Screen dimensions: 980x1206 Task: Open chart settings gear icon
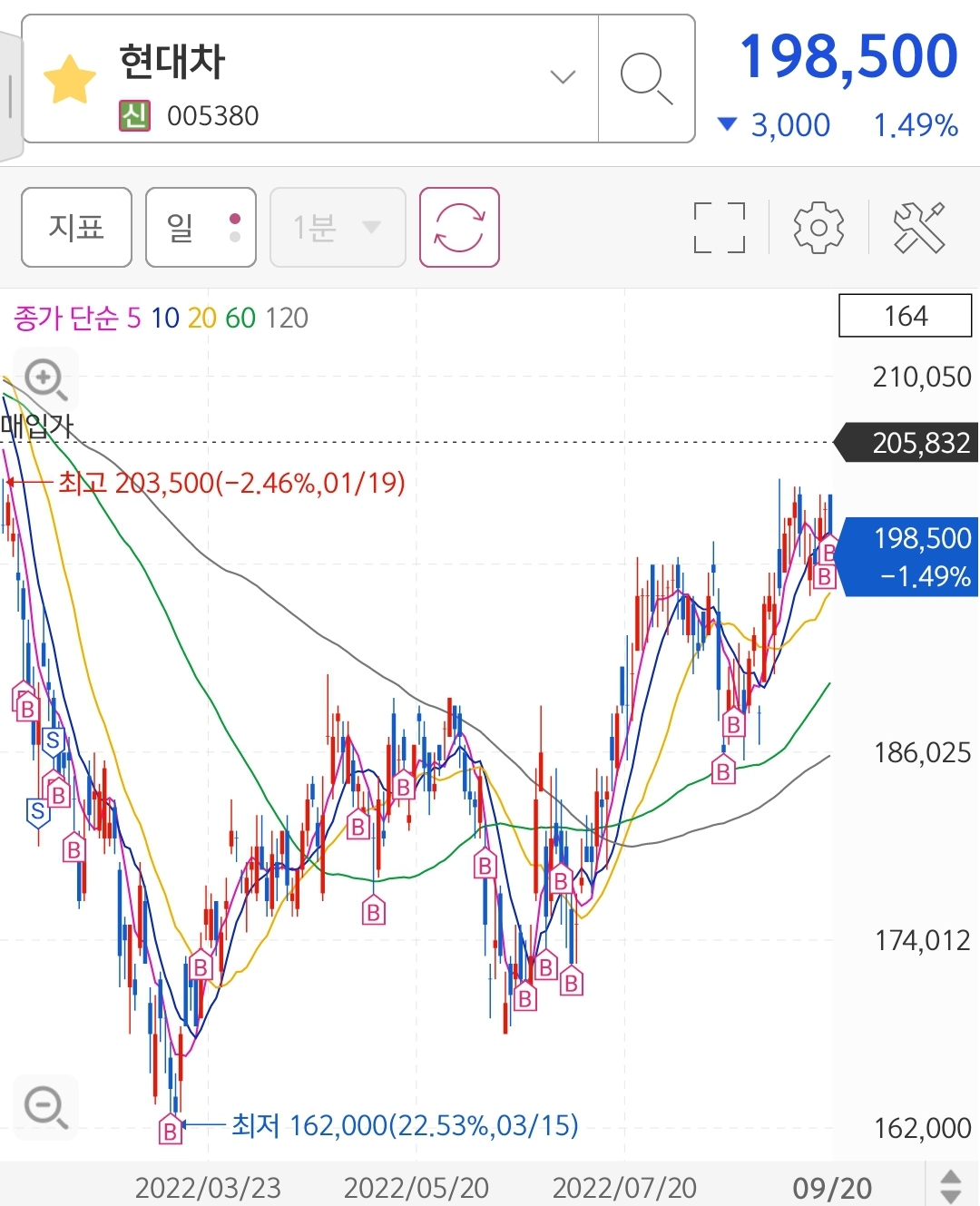tap(818, 227)
